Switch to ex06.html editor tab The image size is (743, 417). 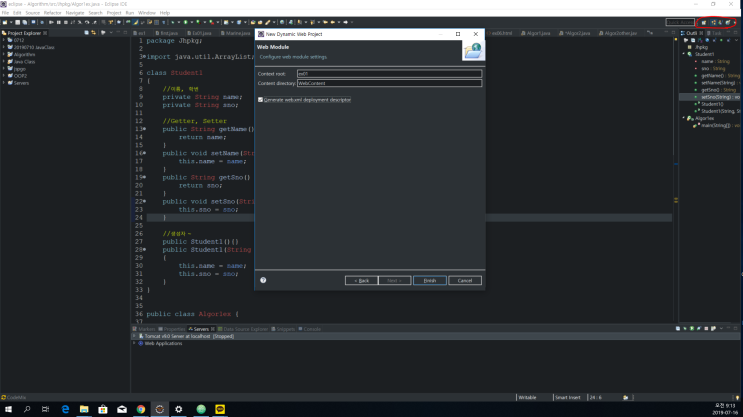click(x=500, y=33)
